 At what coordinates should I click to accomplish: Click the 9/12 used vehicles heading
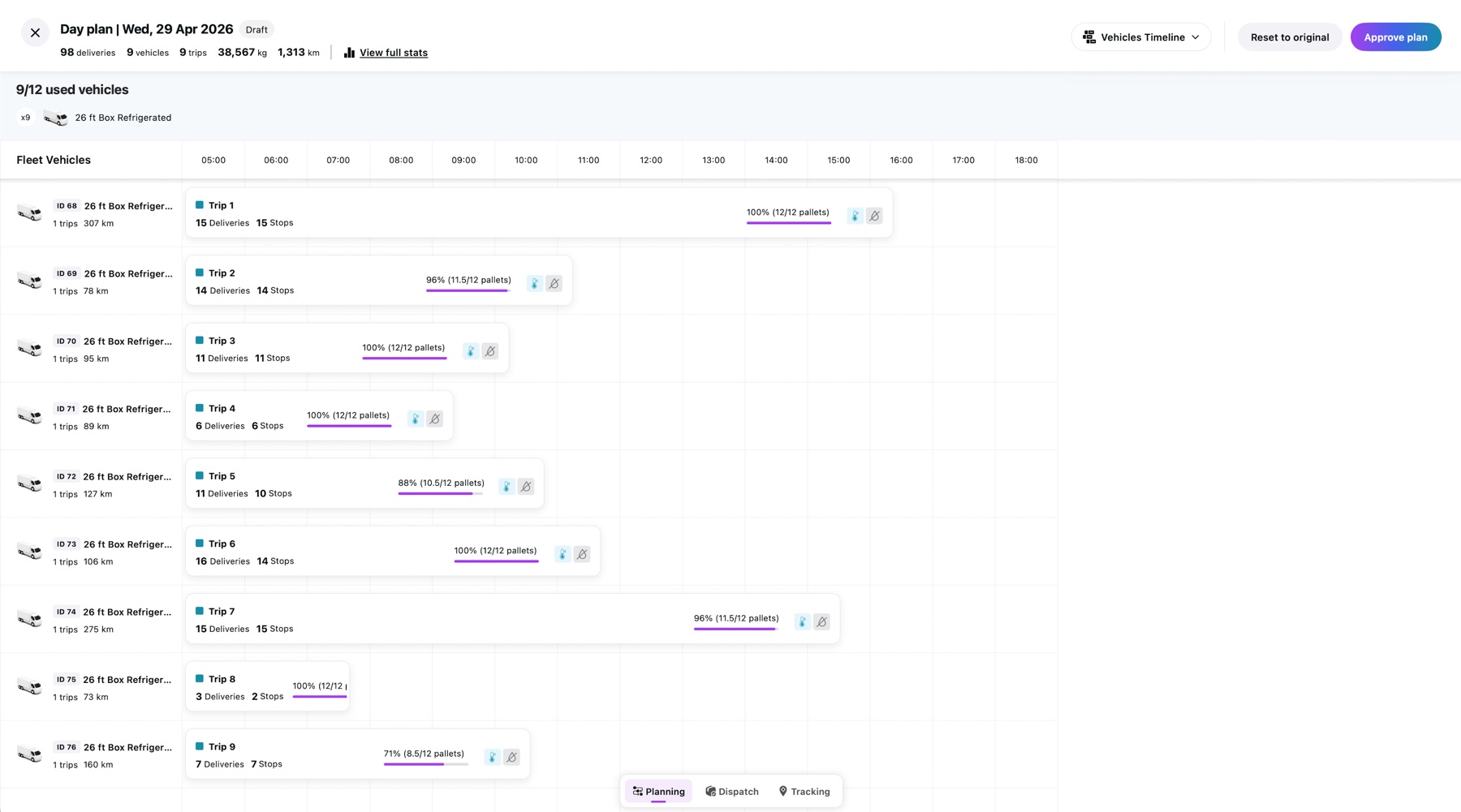click(x=72, y=89)
